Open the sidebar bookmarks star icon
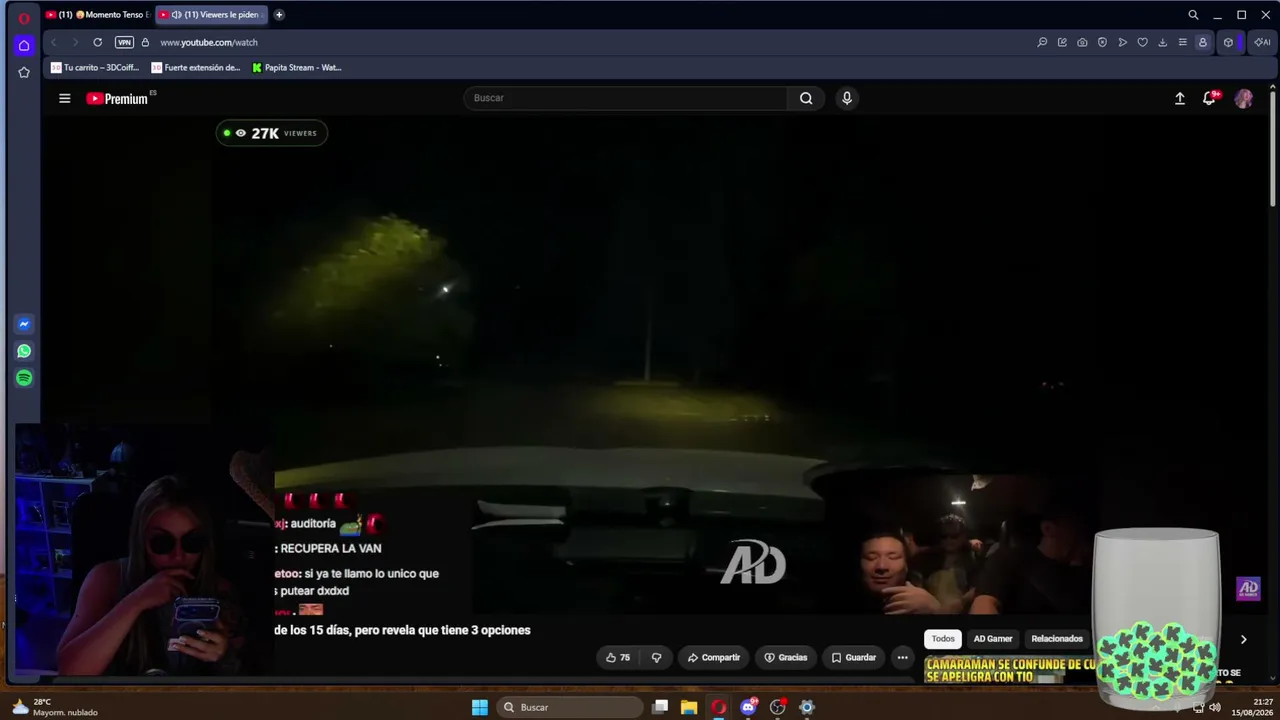Screen dimensions: 1280x720 [x=24, y=72]
